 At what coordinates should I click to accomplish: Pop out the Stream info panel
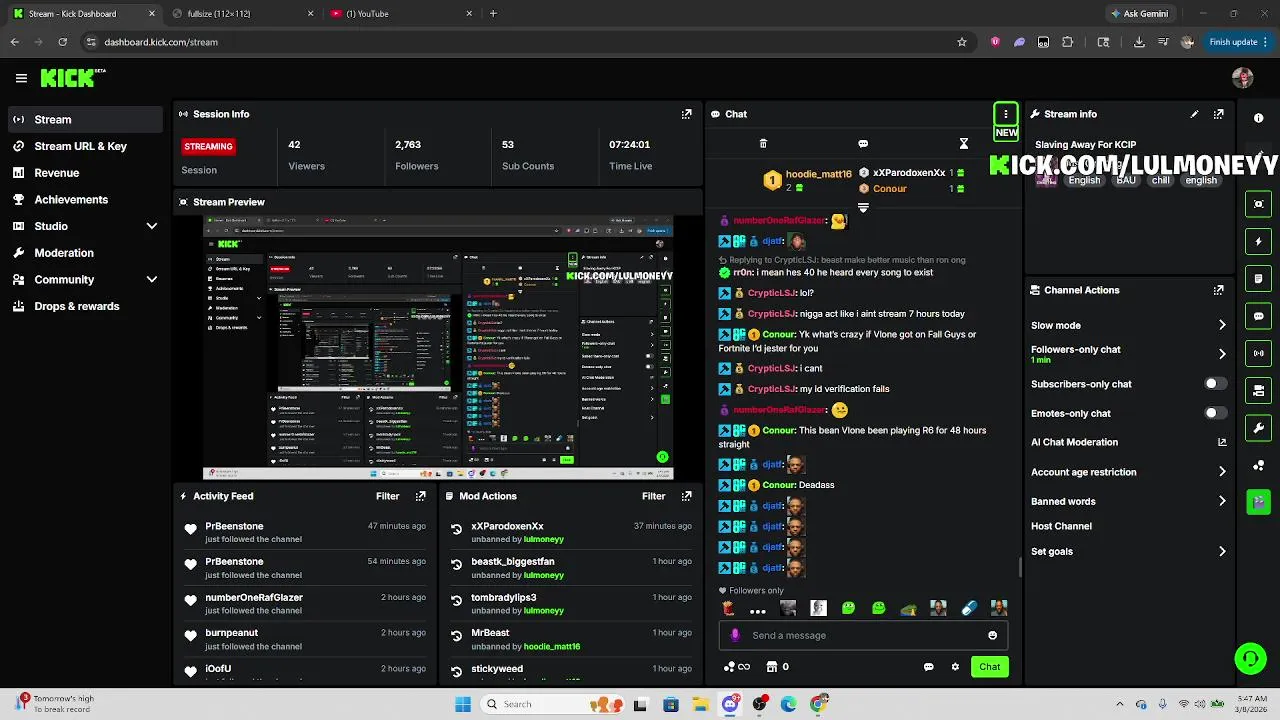point(1218,114)
